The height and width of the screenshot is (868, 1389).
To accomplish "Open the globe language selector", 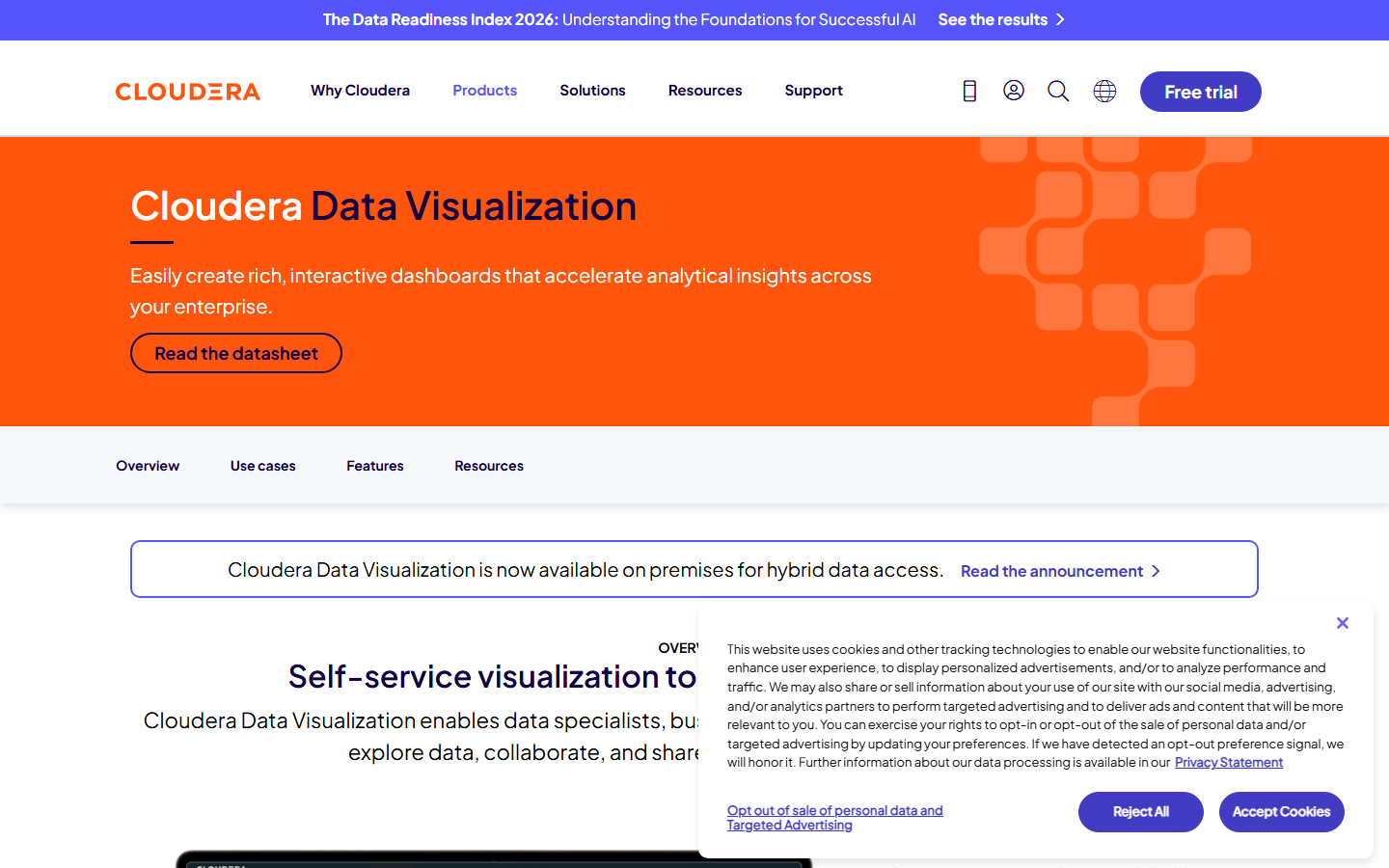I will coord(1104,91).
